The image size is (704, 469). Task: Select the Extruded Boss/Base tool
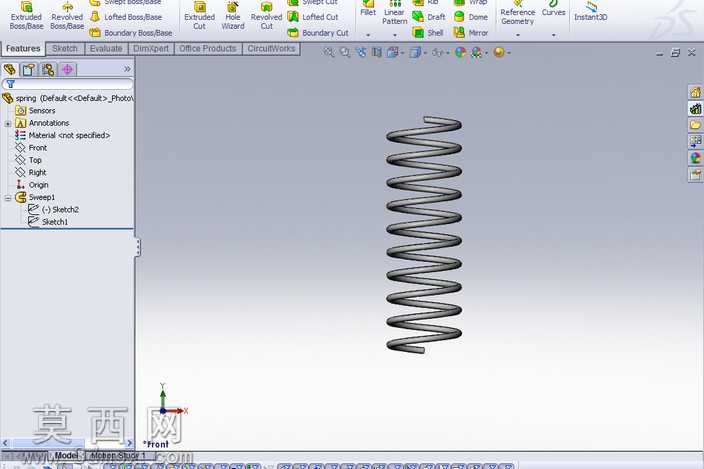(26, 16)
